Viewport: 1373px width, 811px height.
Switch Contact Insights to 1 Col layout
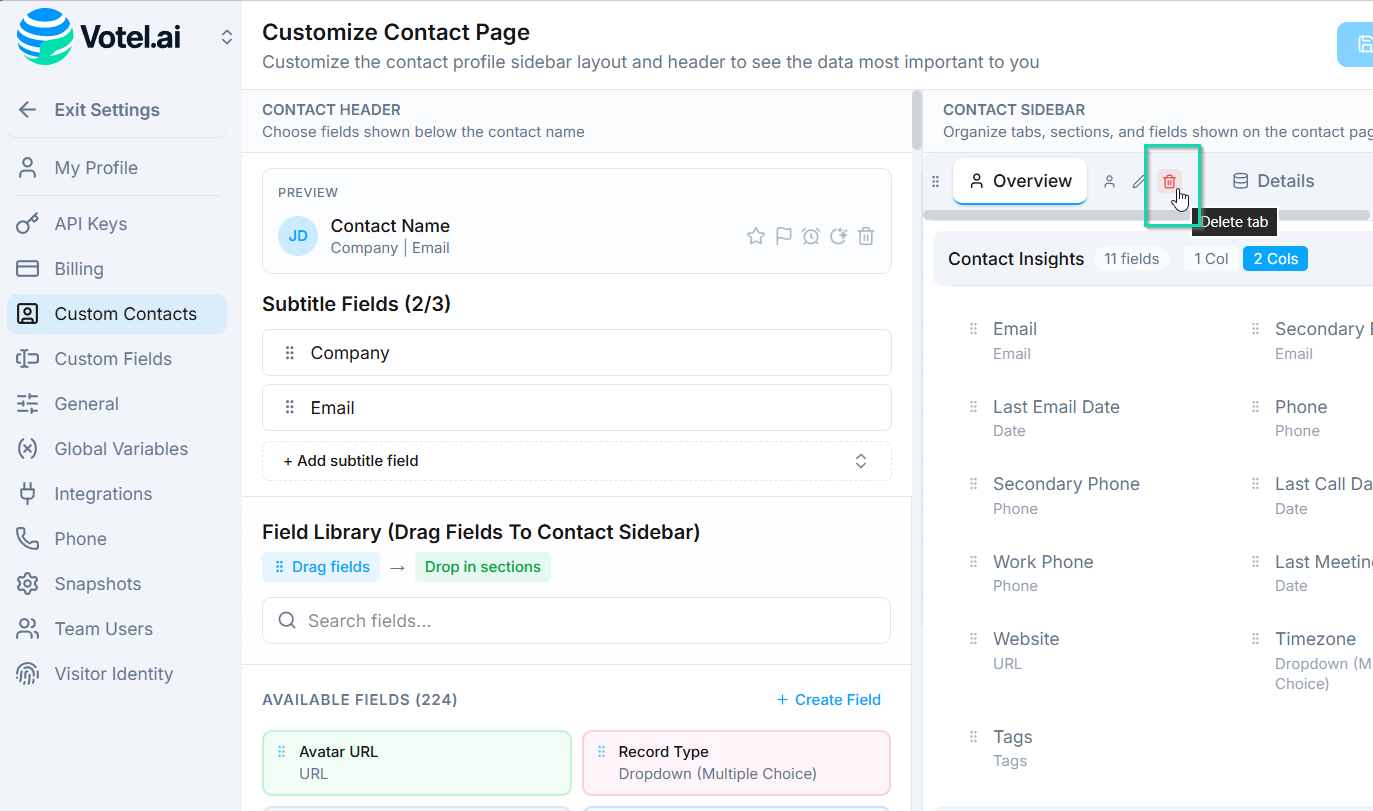[x=1210, y=259]
